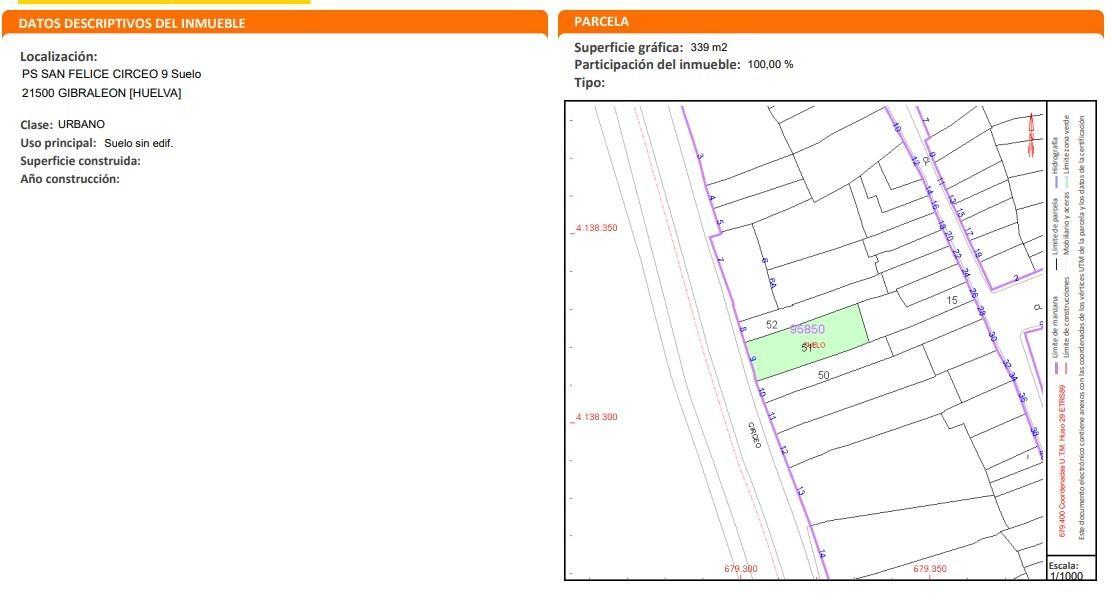Click the 'Hidrografía' legend entry
The height and width of the screenshot is (598, 1111).
click(1055, 154)
